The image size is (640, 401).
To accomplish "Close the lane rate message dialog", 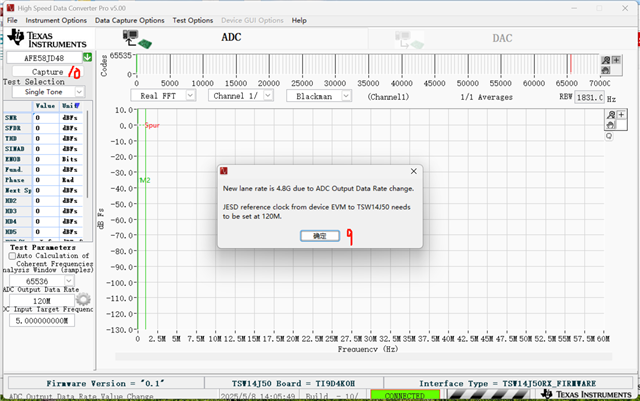I will click(413, 171).
